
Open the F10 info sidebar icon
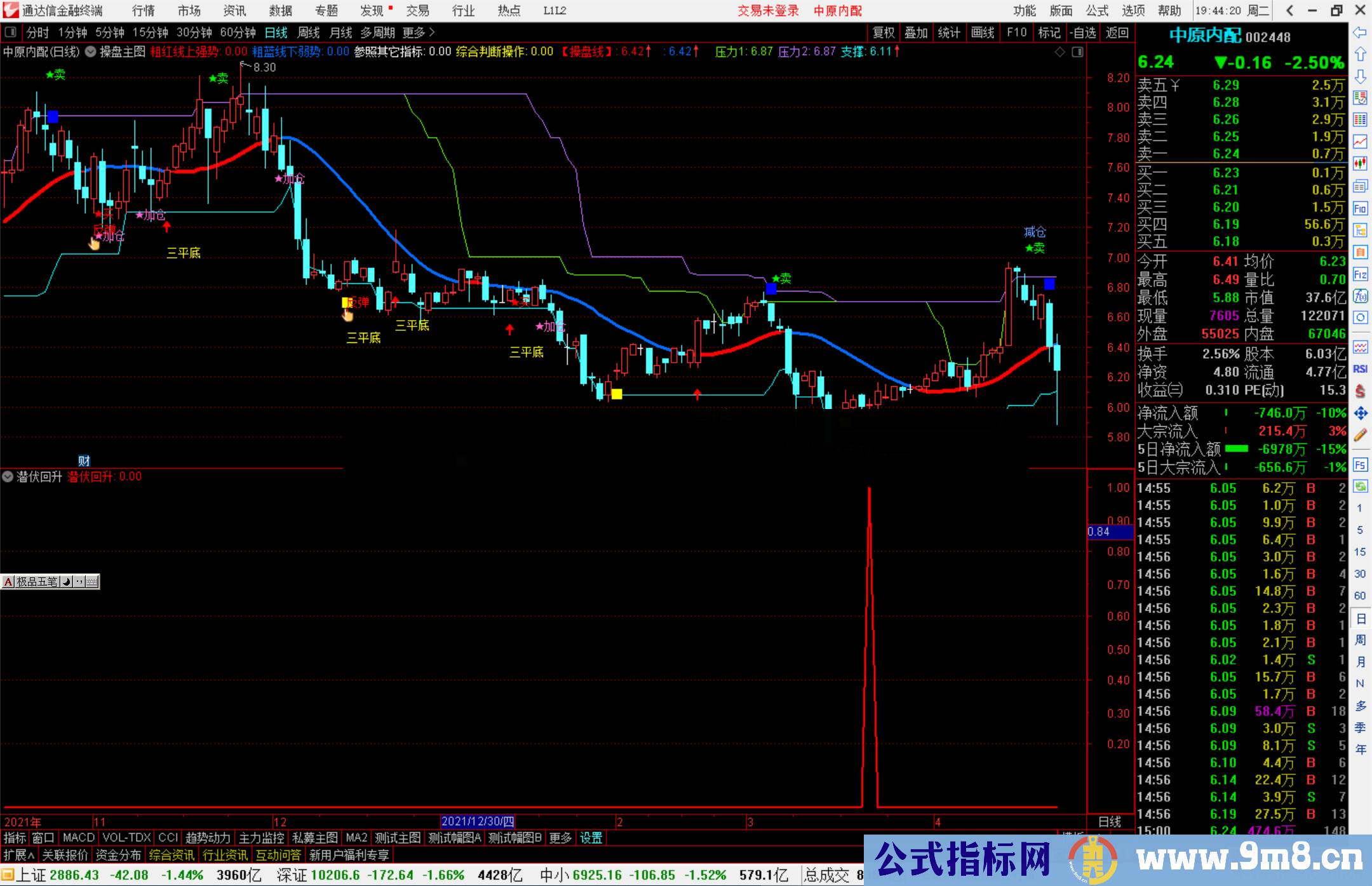point(1360,208)
